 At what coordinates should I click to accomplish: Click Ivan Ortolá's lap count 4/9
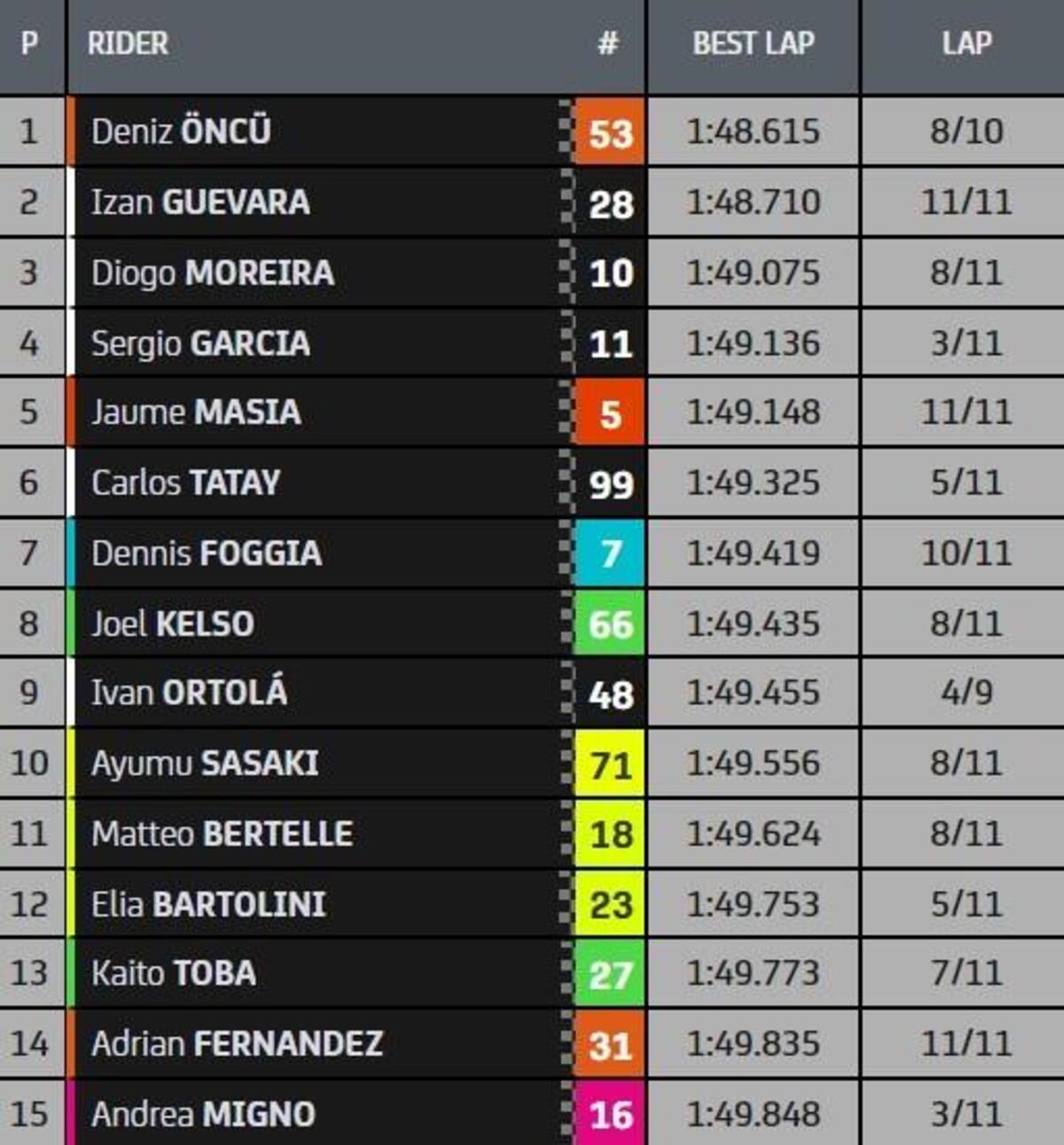click(x=966, y=694)
